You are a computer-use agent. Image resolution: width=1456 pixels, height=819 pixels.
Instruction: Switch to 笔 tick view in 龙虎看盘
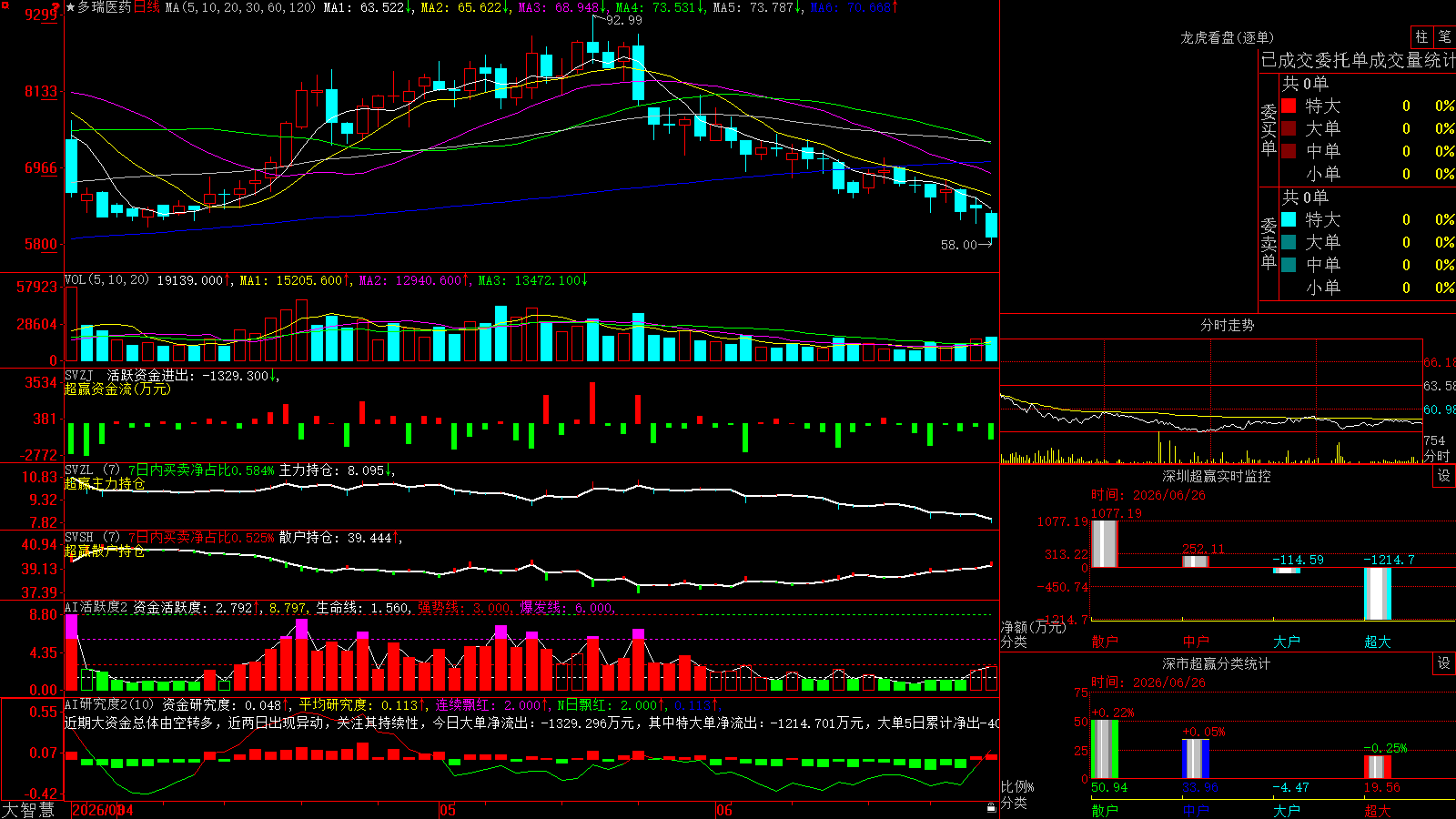coord(1444,36)
